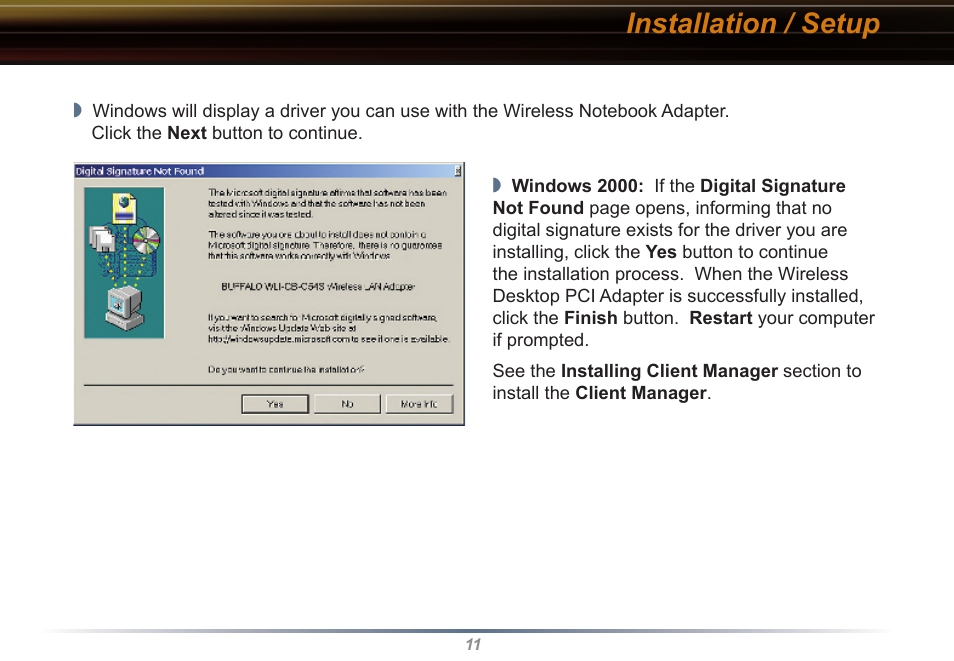The width and height of the screenshot is (954, 661).
Task: Click the Yes button in the dialog
Action: point(275,404)
